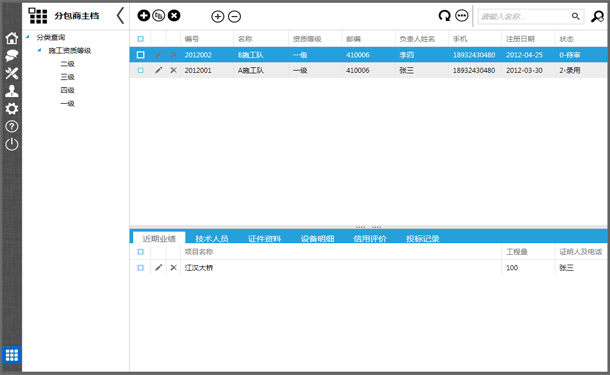Open the user profile sidebar icon
Image resolution: width=610 pixels, height=375 pixels.
12,91
